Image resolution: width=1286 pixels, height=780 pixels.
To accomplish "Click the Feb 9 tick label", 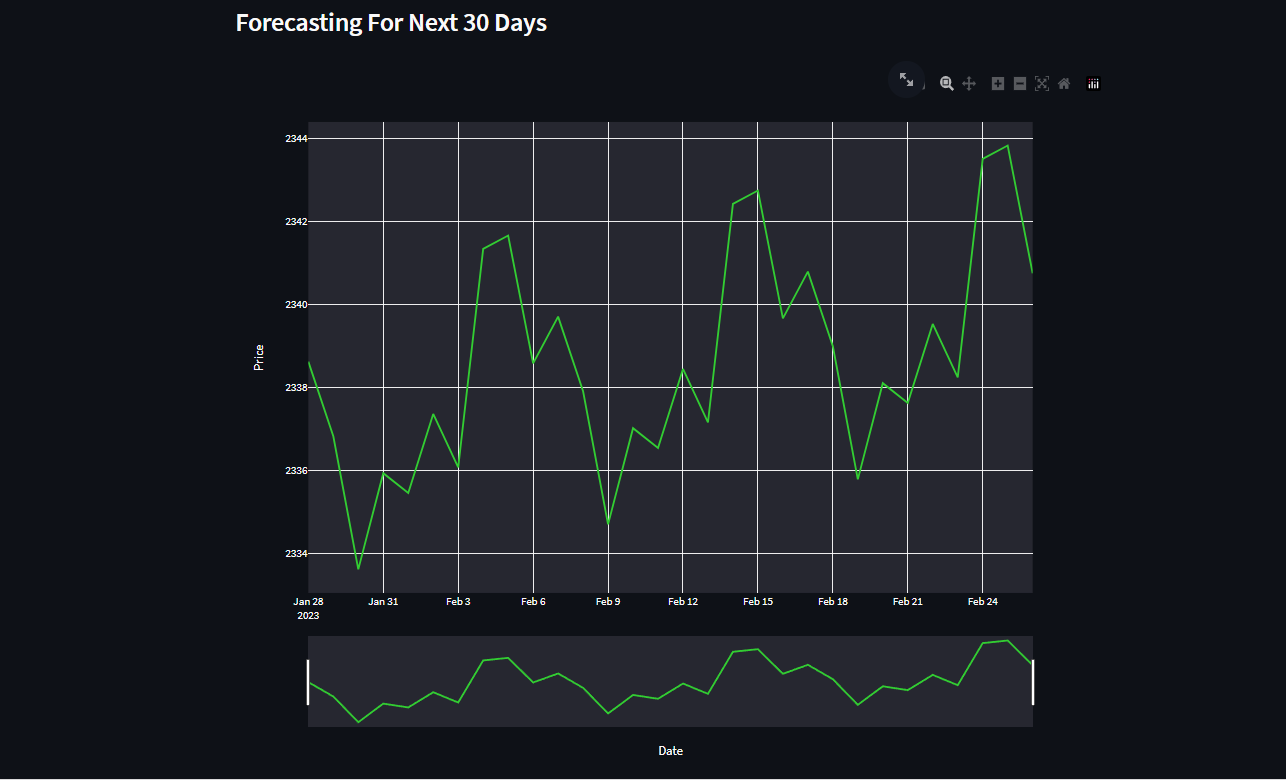I will click(x=608, y=601).
